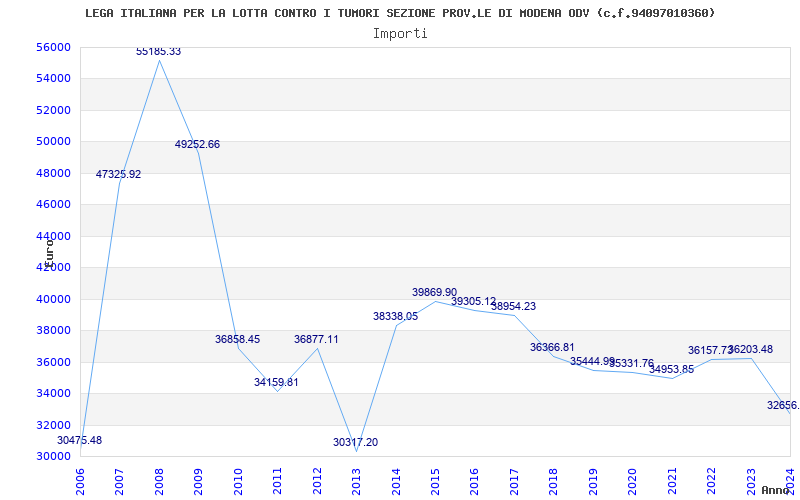This screenshot has width=800, height=500.
Task: Click the 46000 tick on the euro axis
Action: pyautogui.click(x=53, y=205)
